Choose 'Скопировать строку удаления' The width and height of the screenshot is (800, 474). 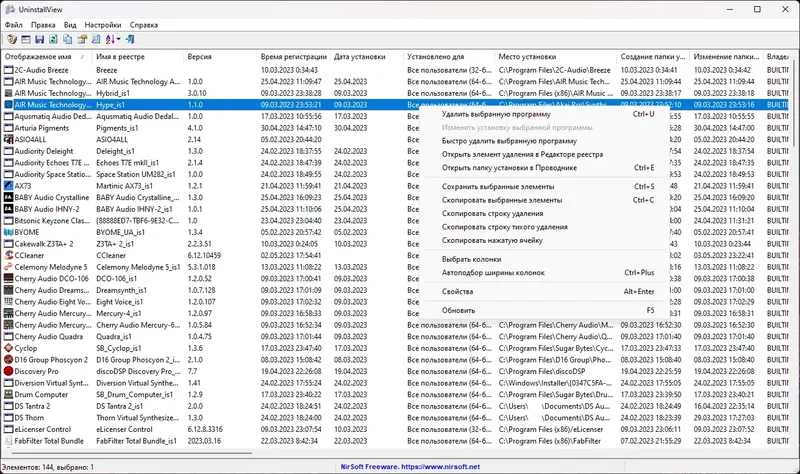coord(544,213)
